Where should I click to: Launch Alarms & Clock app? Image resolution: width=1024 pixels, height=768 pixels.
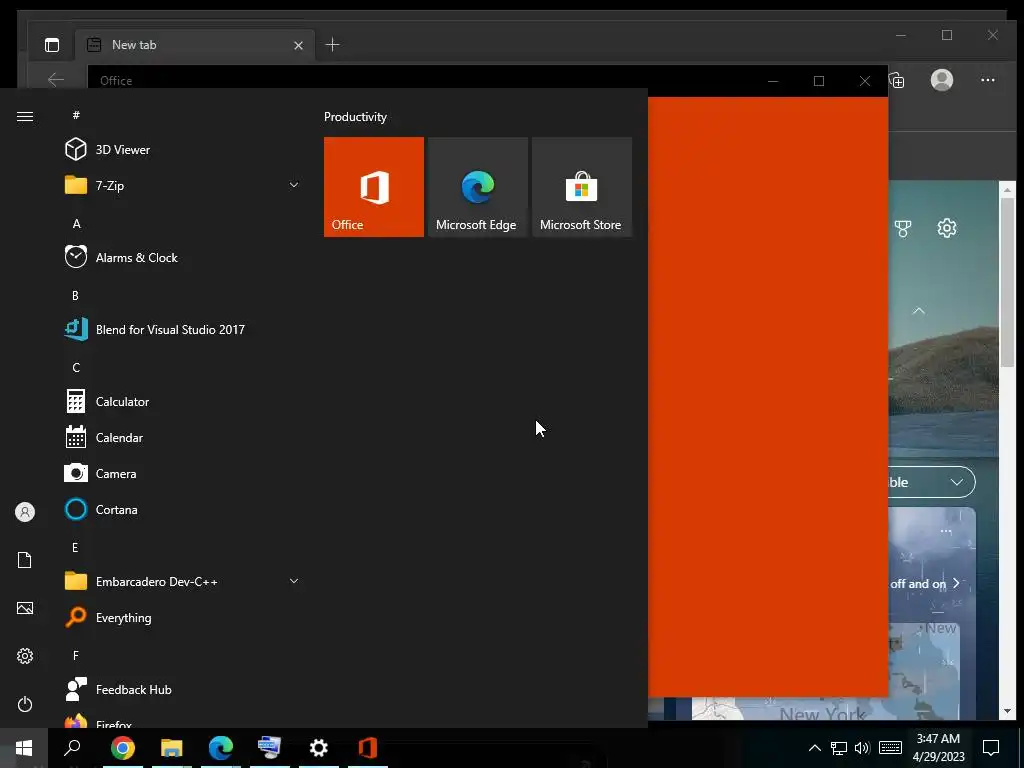(183, 257)
